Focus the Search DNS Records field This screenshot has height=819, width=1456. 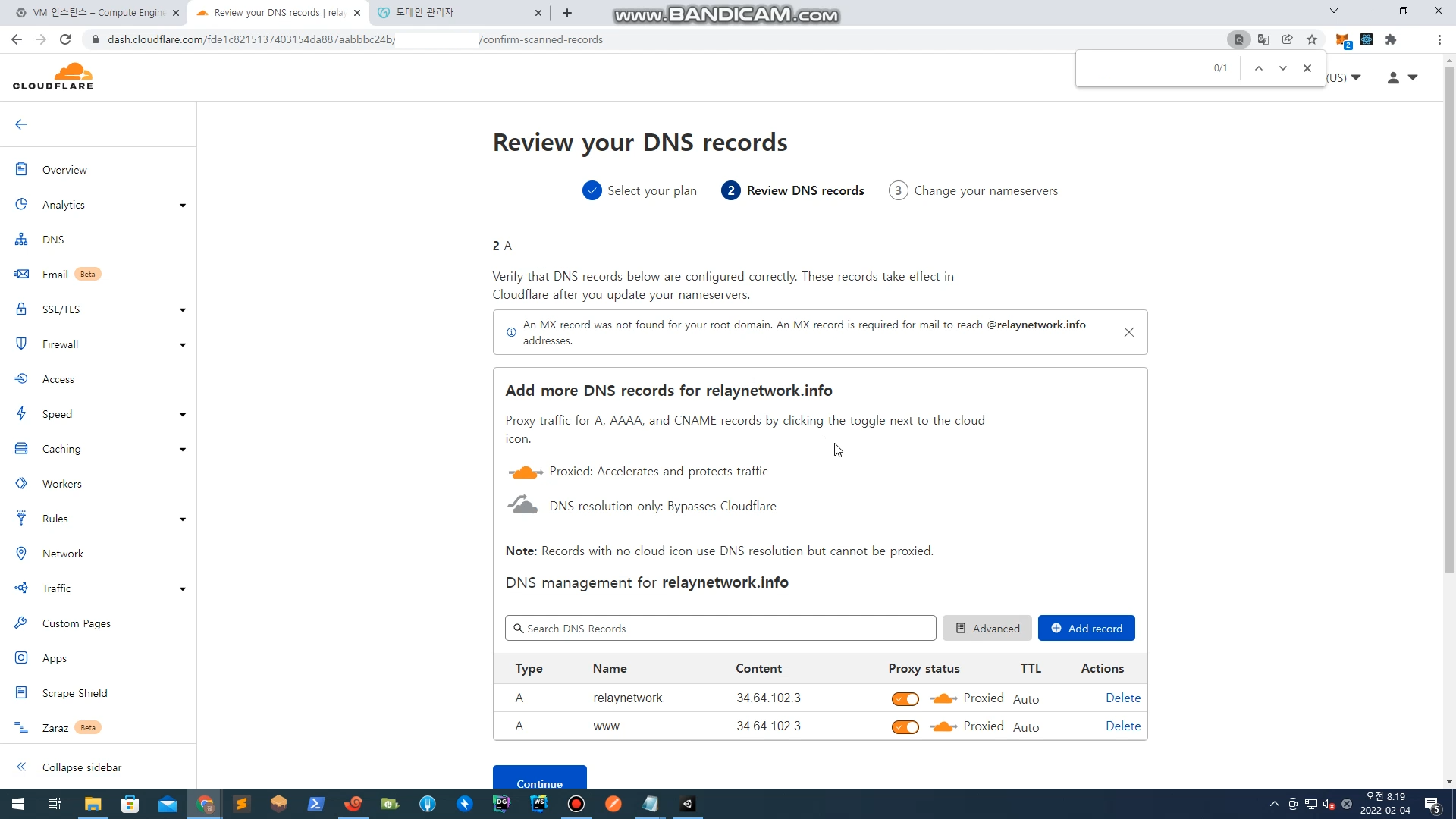pyautogui.click(x=720, y=628)
